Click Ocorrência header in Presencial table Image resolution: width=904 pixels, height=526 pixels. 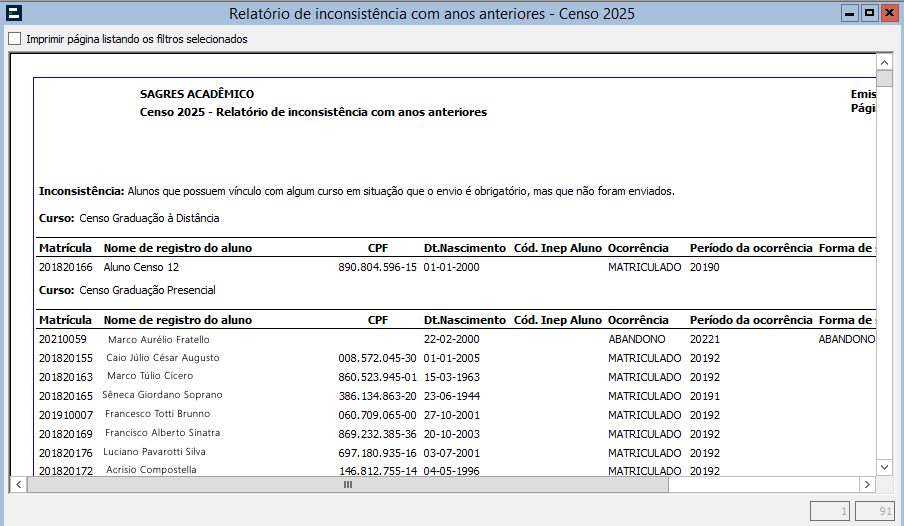(x=638, y=320)
